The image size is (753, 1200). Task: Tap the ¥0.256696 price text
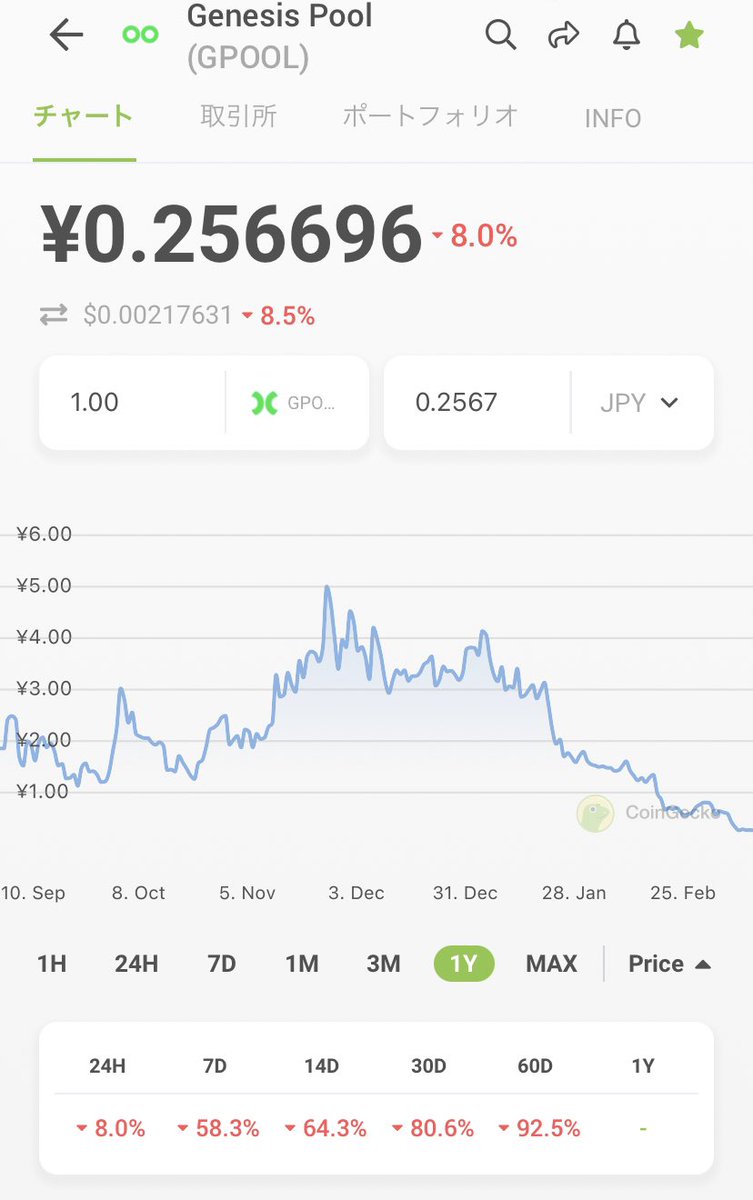231,236
